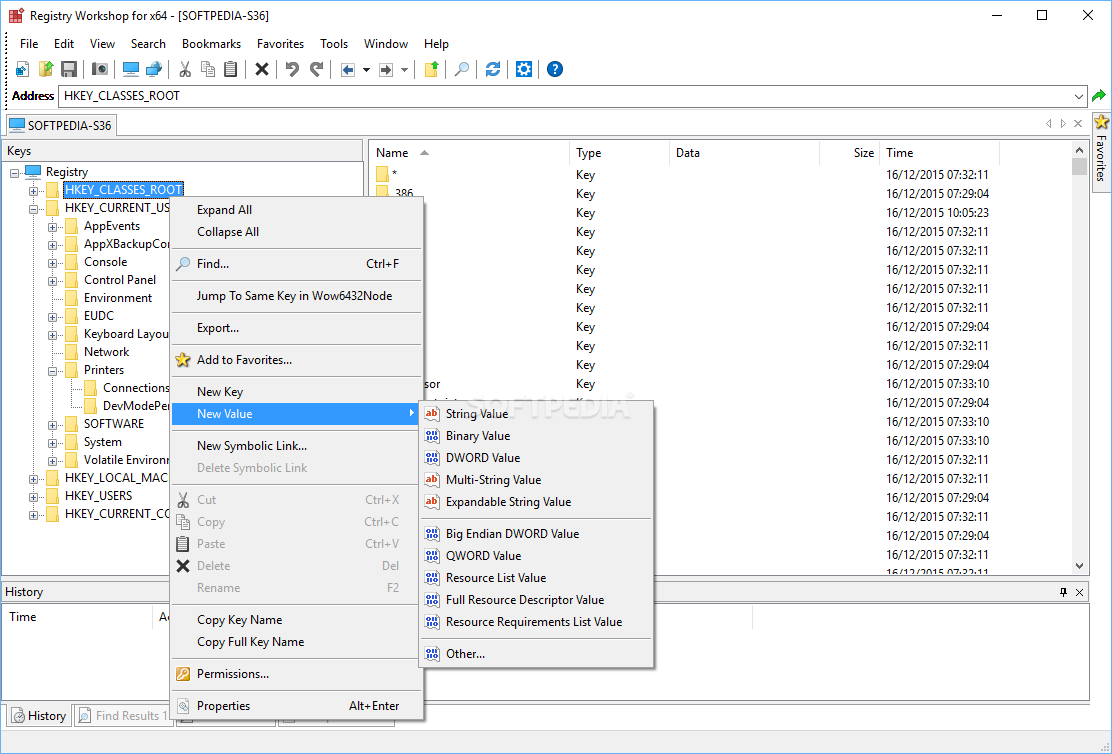Collapse the Registry root node
Screen dimensions: 1112x754
(x=14, y=172)
